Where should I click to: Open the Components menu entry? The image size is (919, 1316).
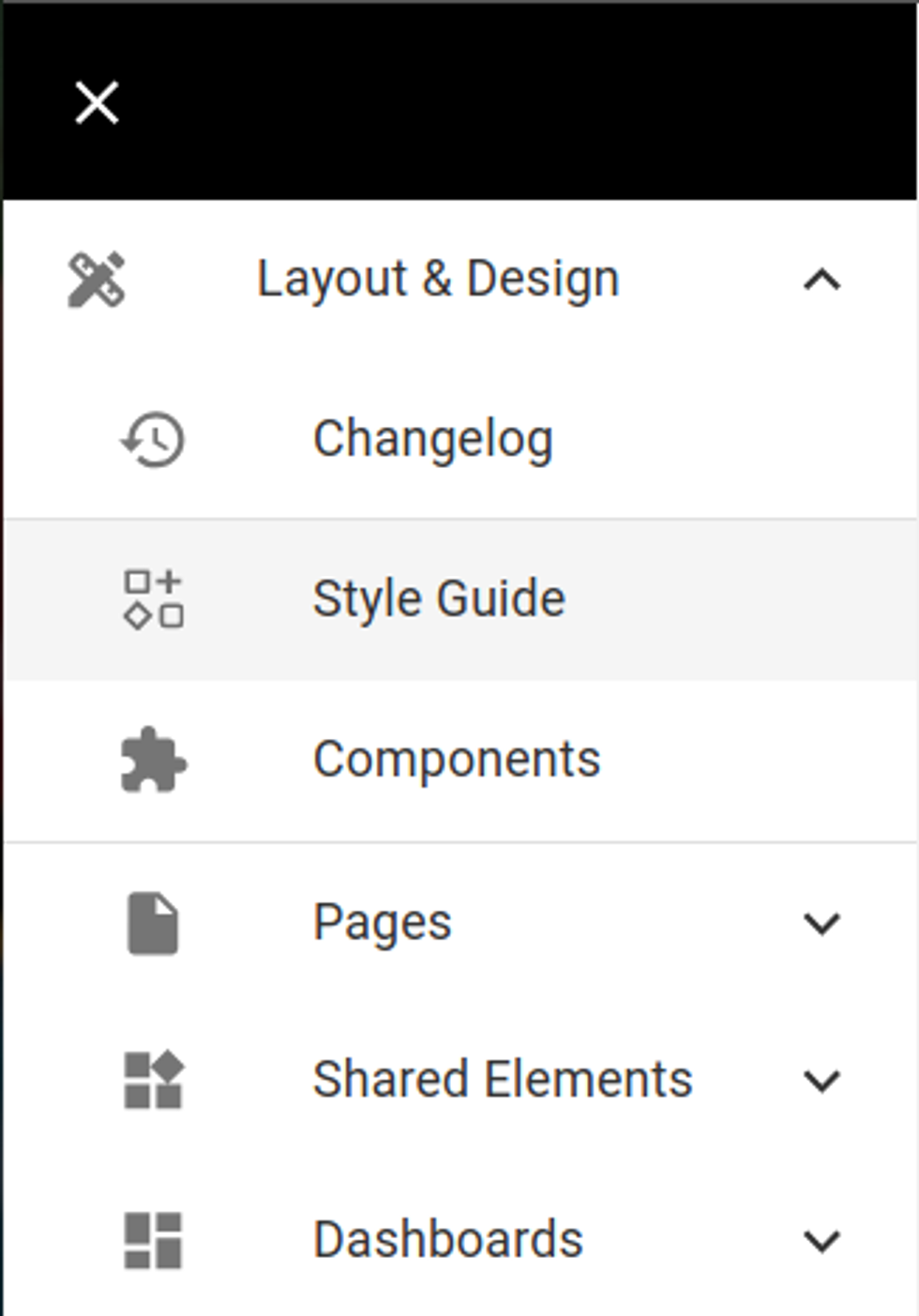457,760
